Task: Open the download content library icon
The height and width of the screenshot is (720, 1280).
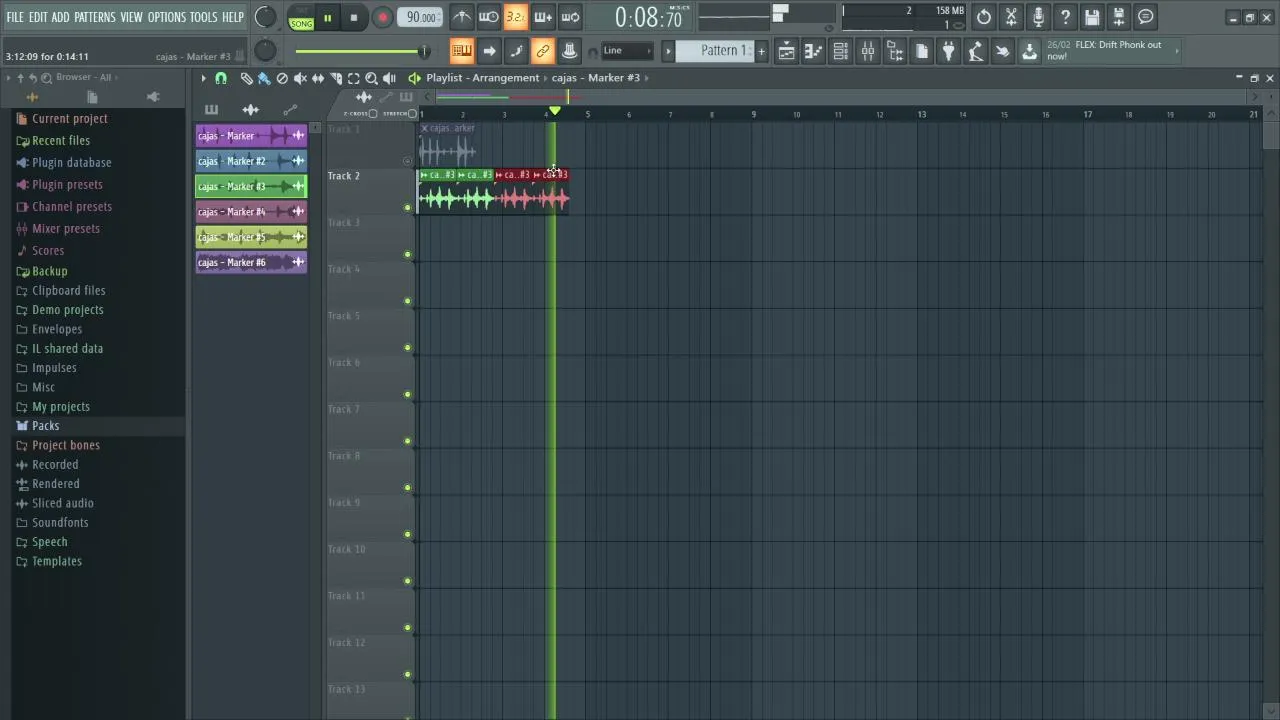Action: 1029,51
